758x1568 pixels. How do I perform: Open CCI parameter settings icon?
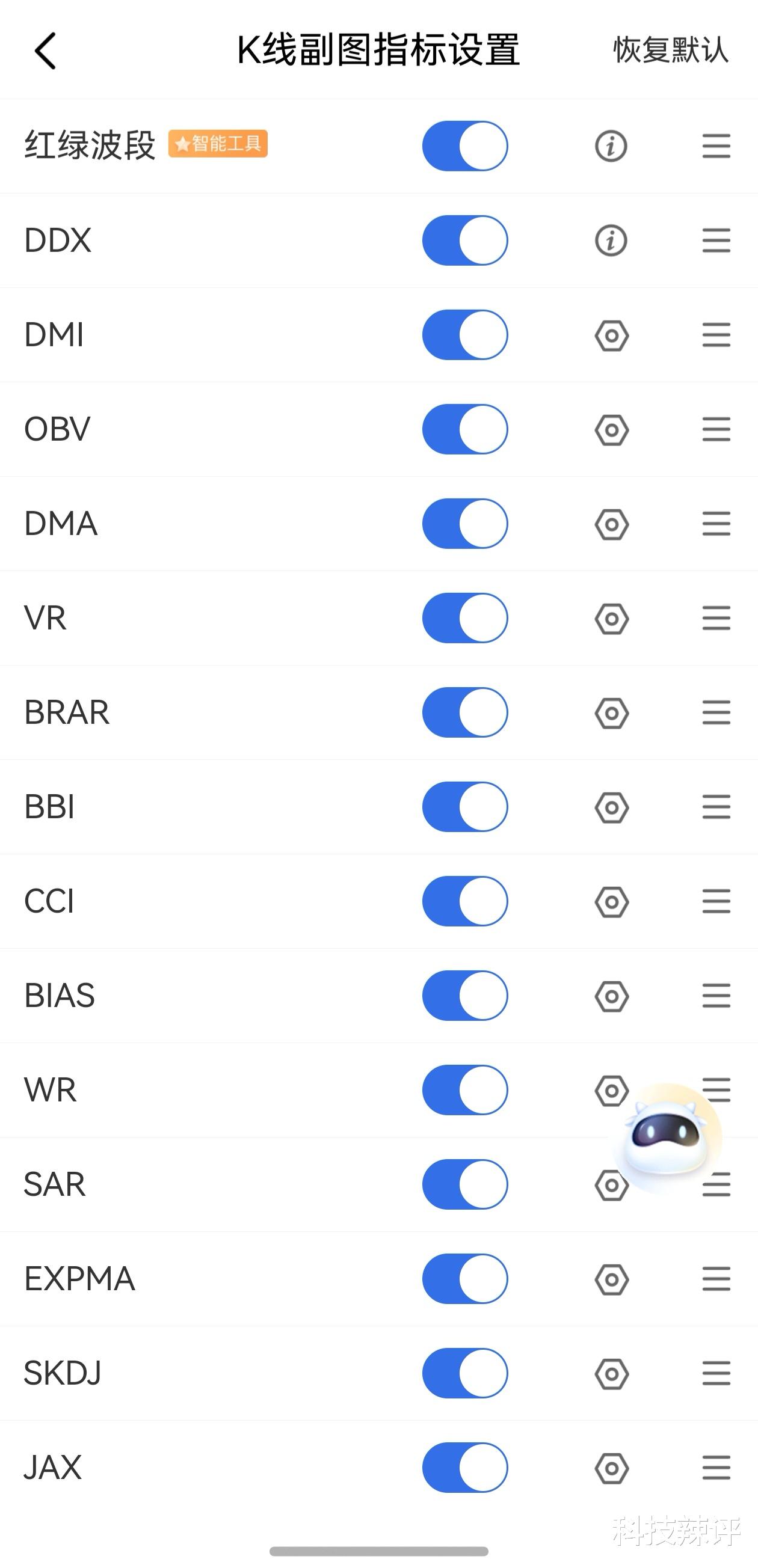click(611, 901)
